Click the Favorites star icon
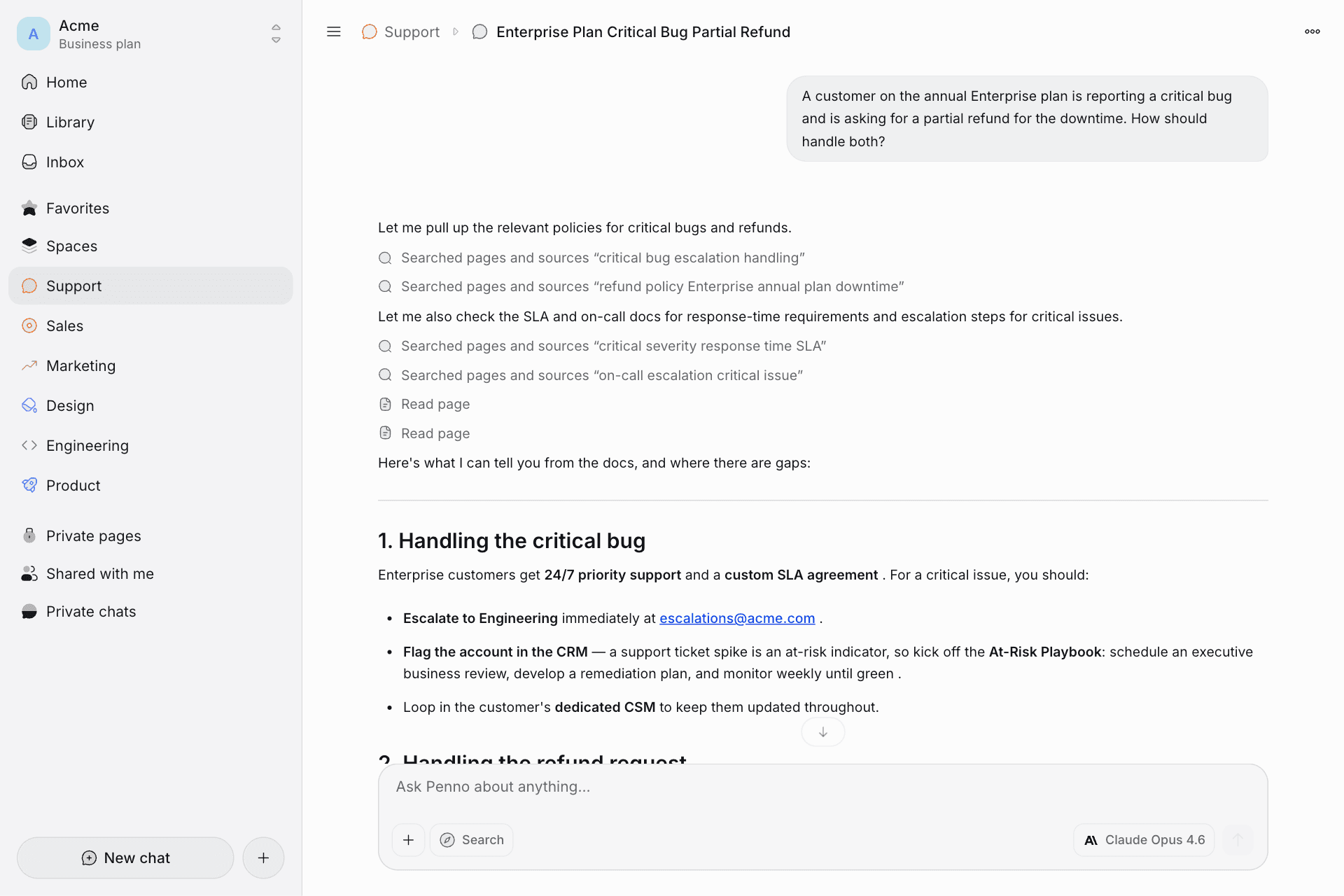Viewport: 1344px width, 896px height. [x=29, y=208]
